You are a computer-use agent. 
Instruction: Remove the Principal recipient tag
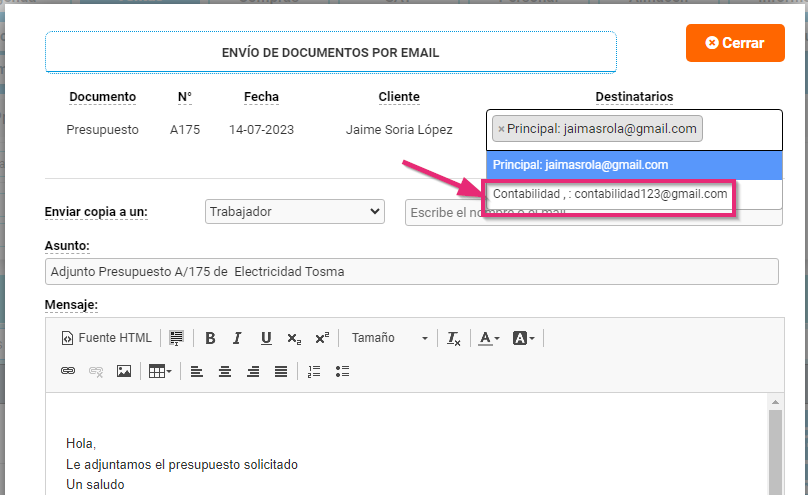[x=501, y=129]
